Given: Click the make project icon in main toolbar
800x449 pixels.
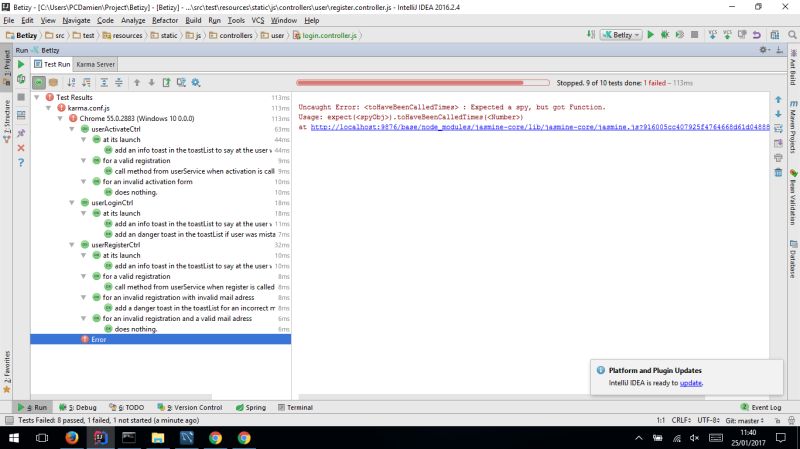Looking at the screenshot, I should (x=590, y=35).
